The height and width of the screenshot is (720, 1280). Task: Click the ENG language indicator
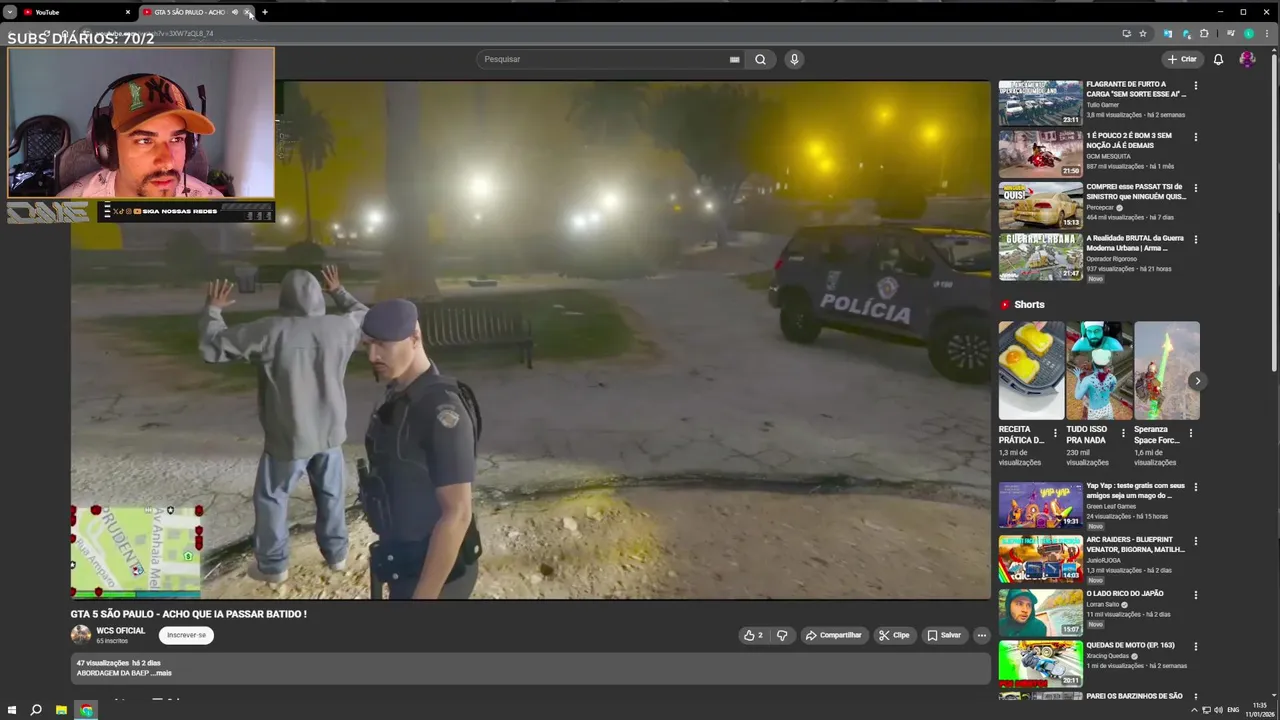tap(1233, 710)
